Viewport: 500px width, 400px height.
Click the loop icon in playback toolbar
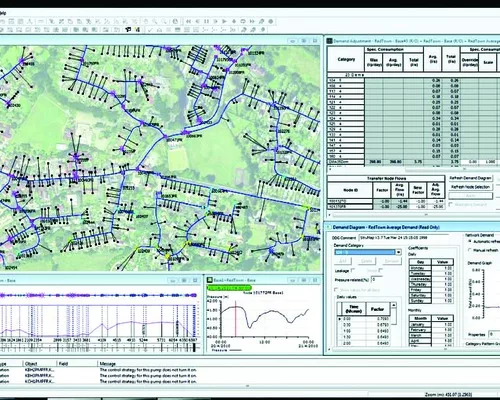pos(243,21)
